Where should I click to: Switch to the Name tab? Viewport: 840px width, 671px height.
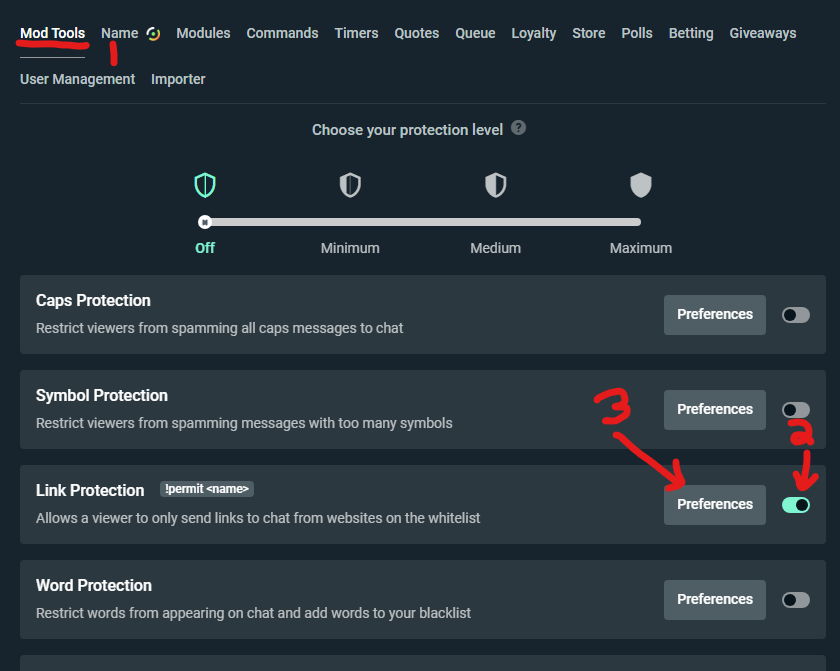119,33
